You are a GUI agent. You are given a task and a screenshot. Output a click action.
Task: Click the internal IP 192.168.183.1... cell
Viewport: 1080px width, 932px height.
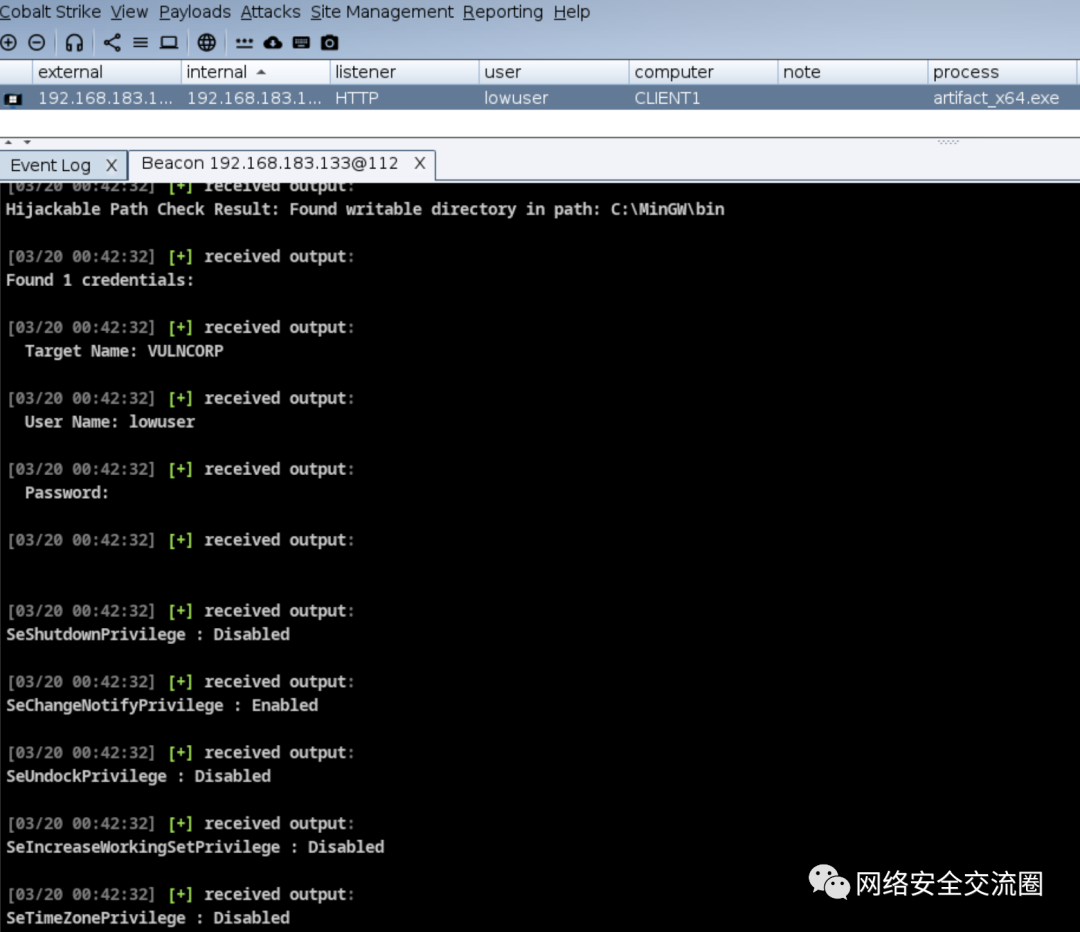(255, 99)
